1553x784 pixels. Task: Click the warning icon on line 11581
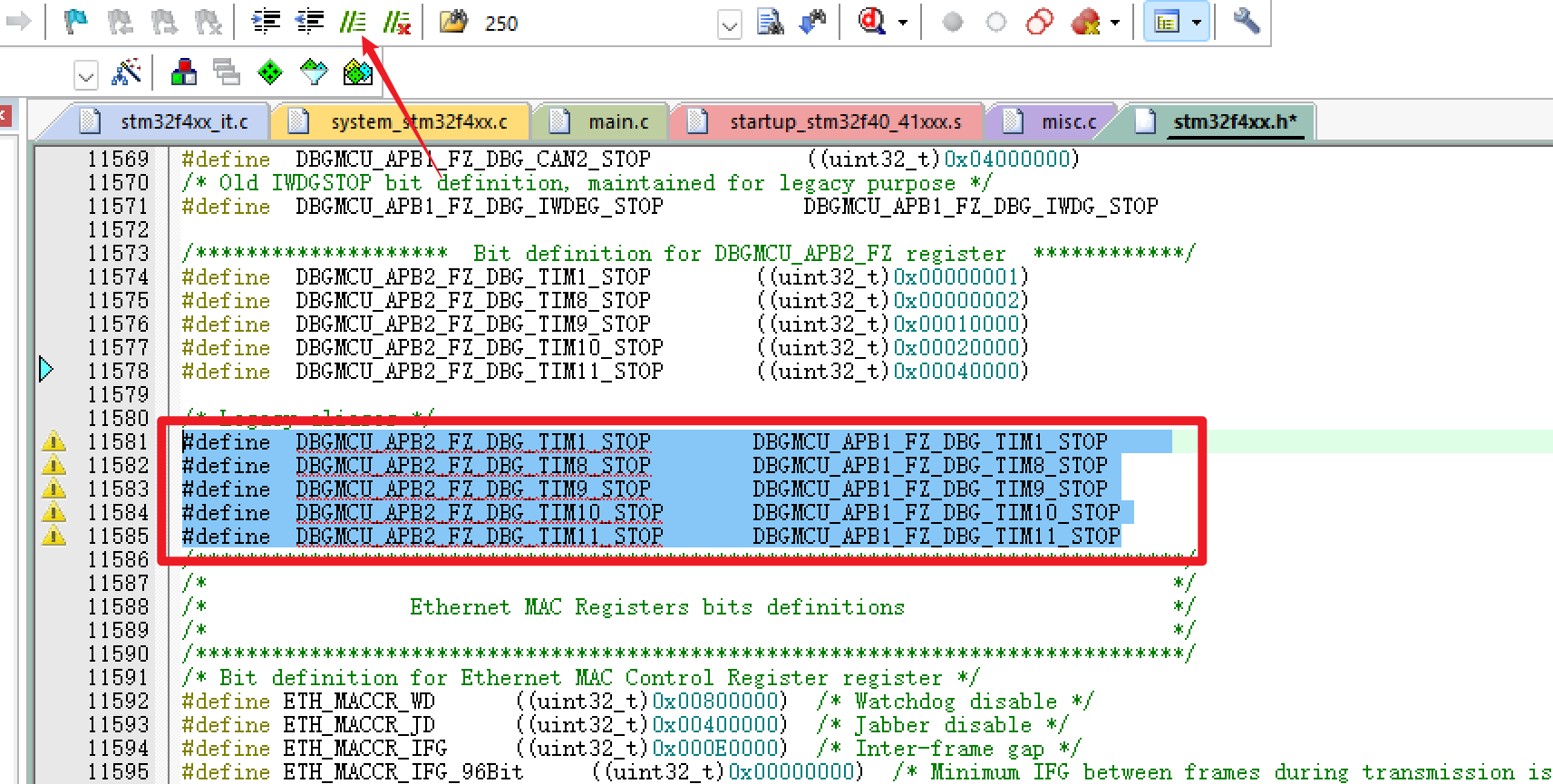click(x=53, y=441)
